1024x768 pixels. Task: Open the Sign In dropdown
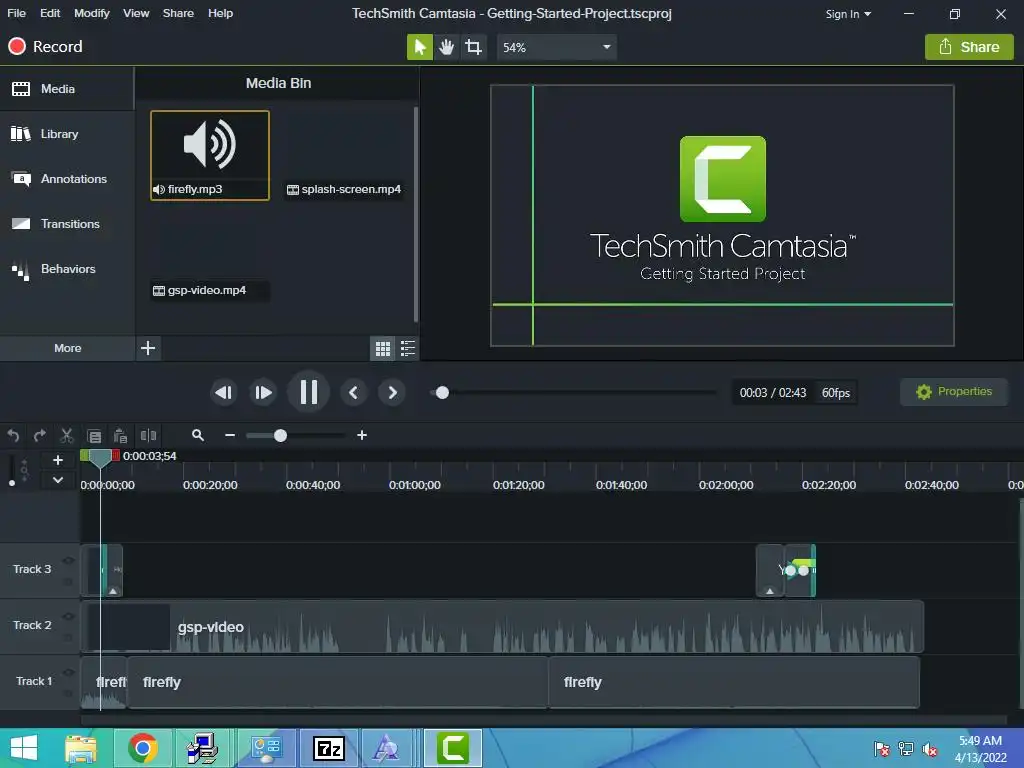point(848,14)
